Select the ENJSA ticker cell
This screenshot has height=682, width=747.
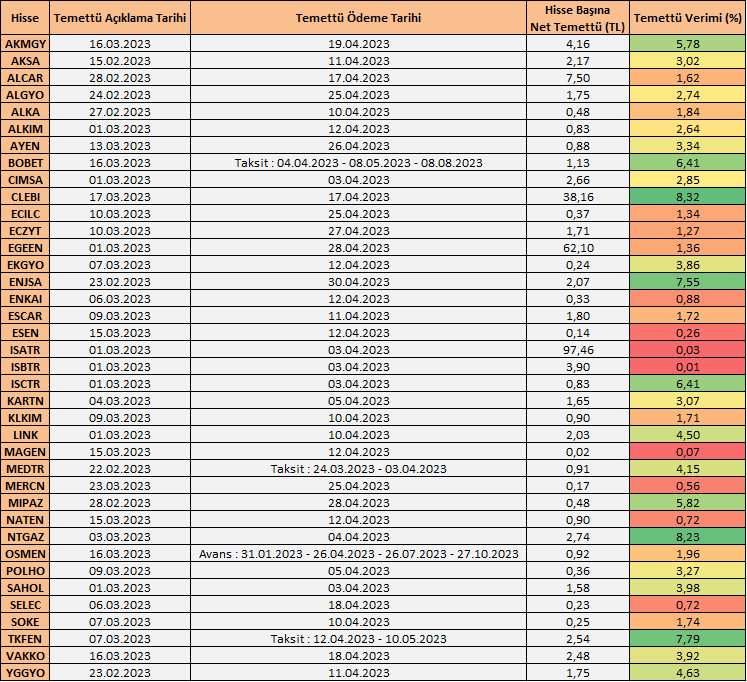(25, 282)
